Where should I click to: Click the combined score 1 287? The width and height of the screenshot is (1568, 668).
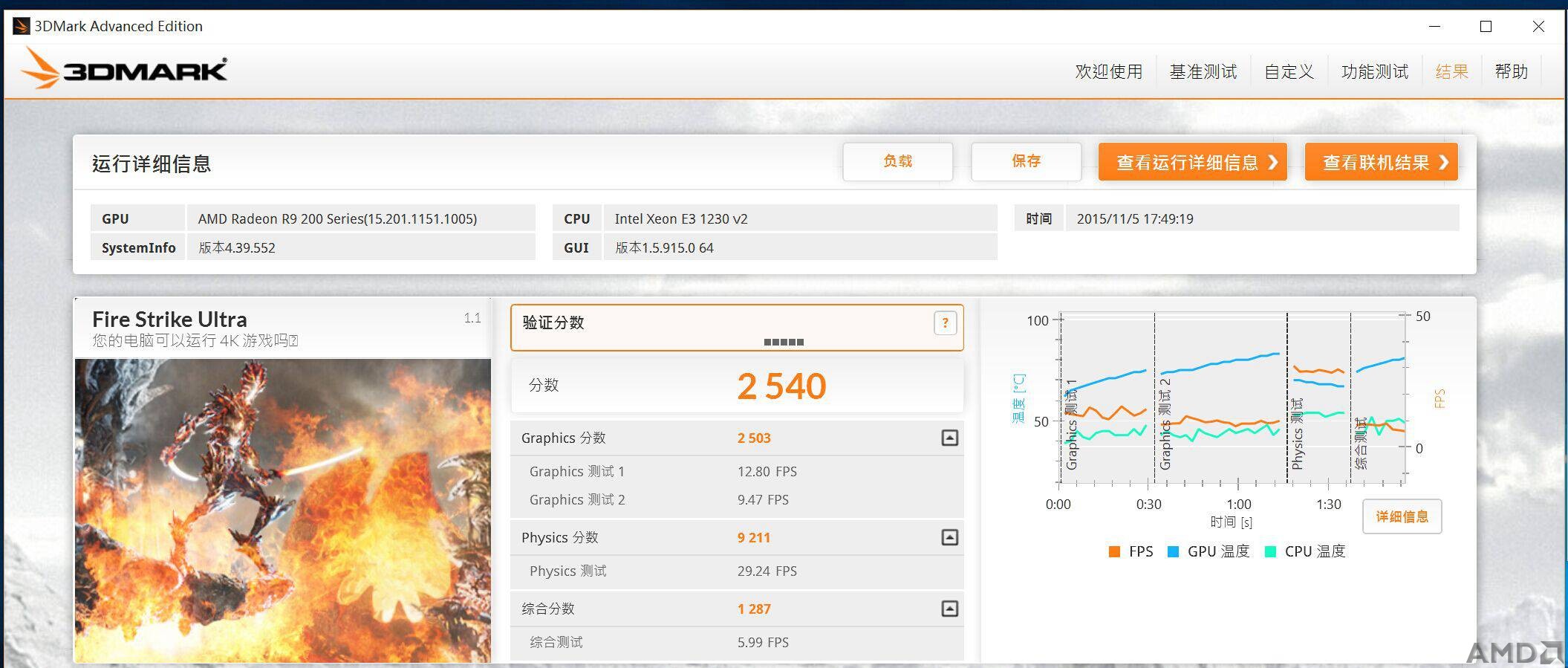click(x=754, y=609)
